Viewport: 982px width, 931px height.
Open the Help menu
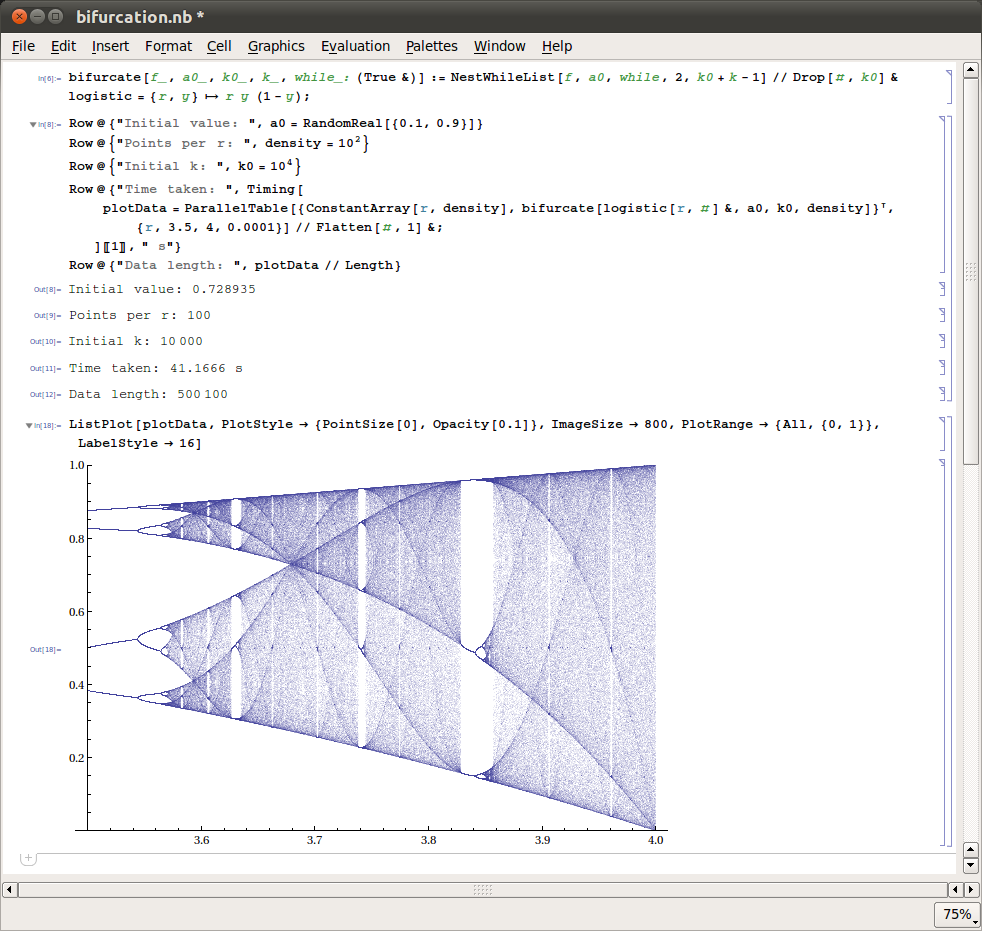(557, 46)
